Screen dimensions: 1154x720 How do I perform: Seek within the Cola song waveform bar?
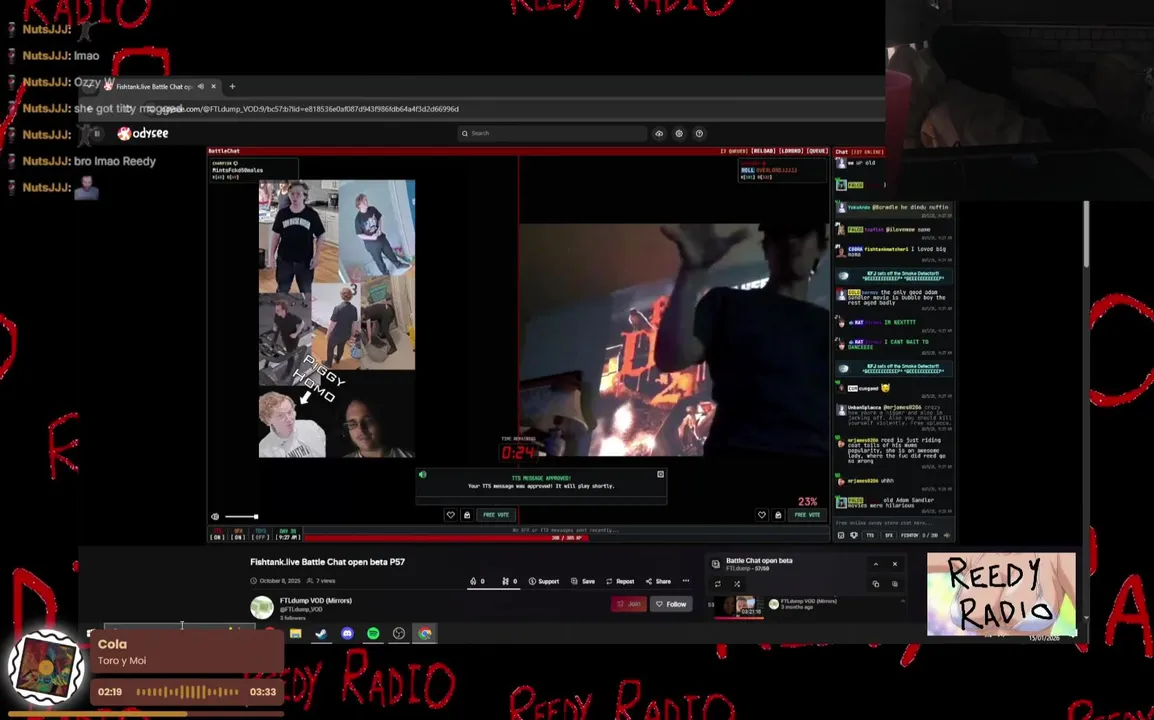188,692
